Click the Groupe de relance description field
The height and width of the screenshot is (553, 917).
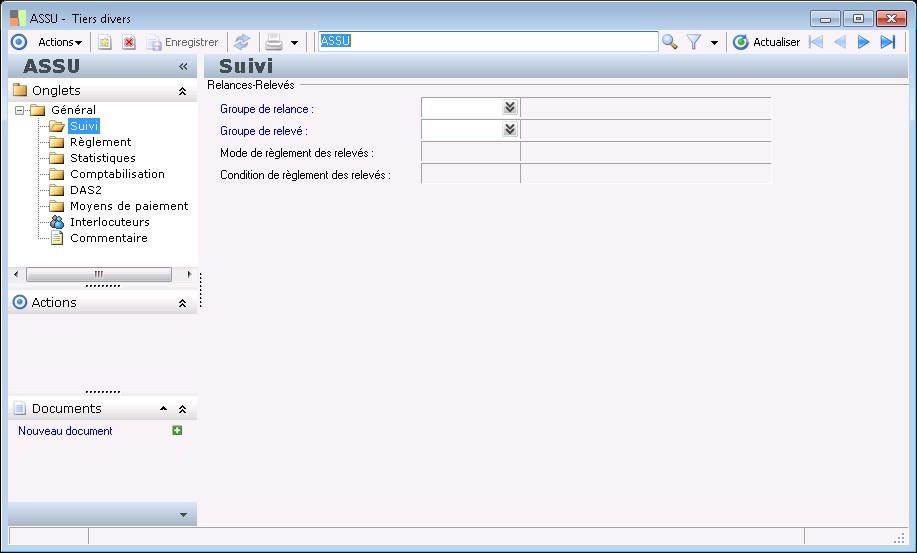646,108
